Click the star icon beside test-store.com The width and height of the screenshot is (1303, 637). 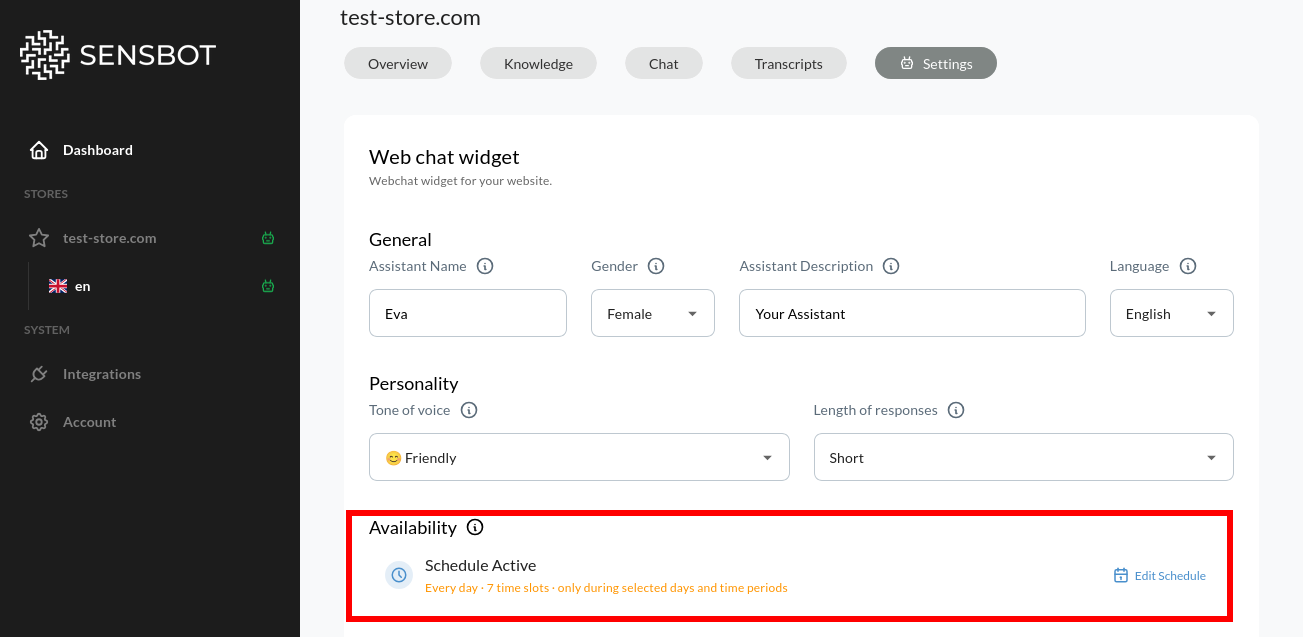[x=38, y=238]
